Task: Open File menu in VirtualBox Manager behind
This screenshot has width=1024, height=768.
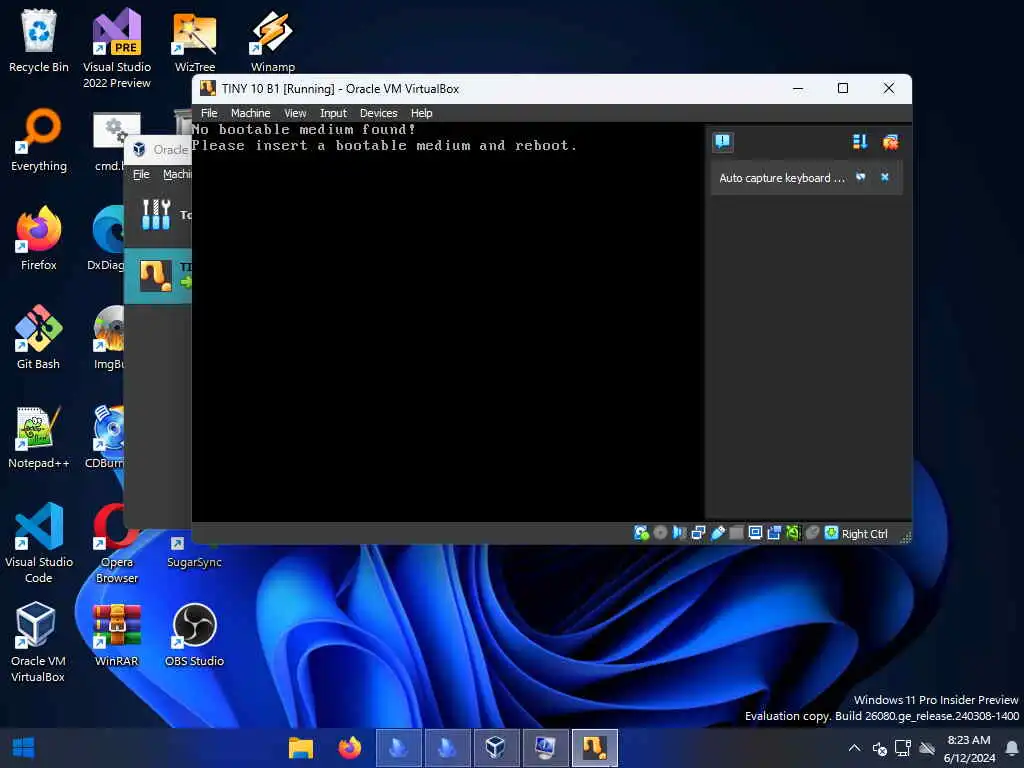Action: click(141, 174)
